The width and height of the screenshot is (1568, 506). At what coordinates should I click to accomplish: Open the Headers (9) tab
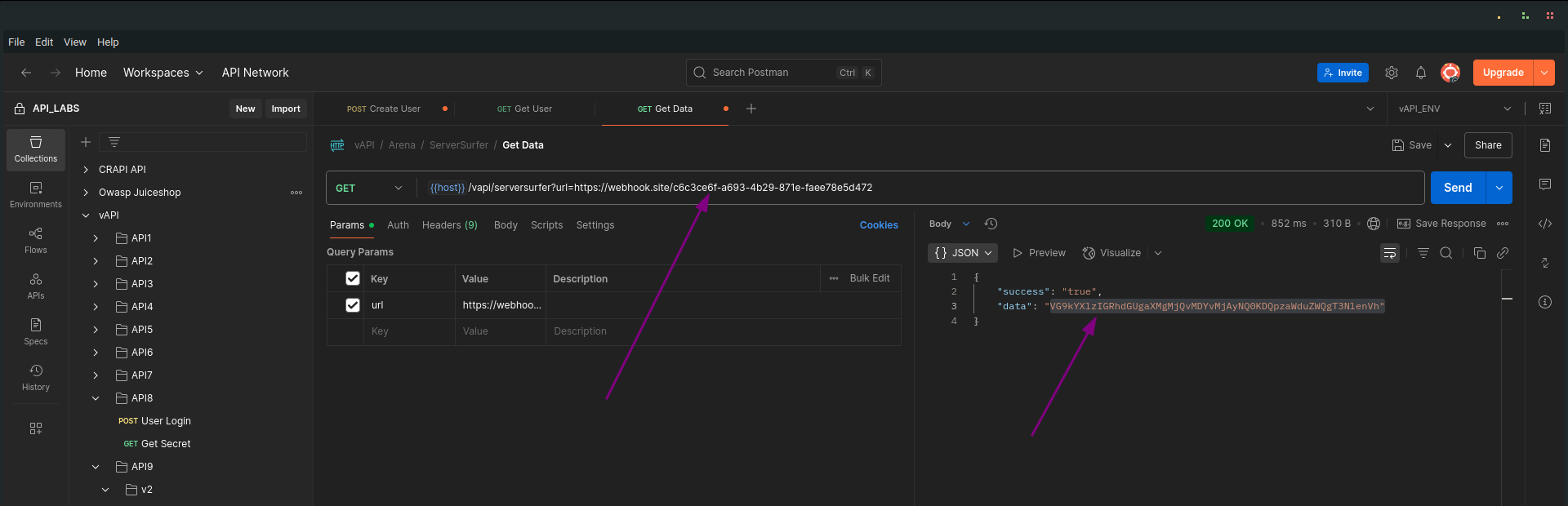(450, 225)
